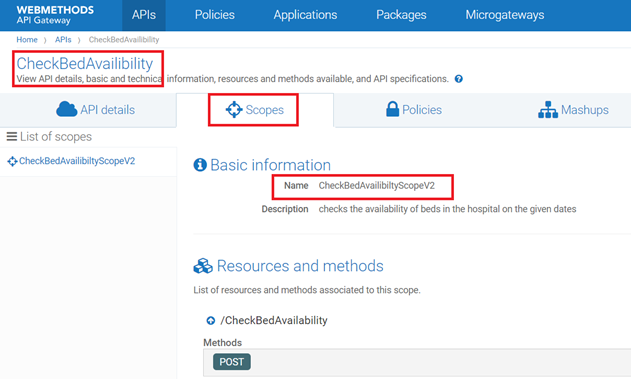631x379 pixels.
Task: Click the hierarchy icon on Mashups tab
Action: pyautogui.click(x=548, y=109)
